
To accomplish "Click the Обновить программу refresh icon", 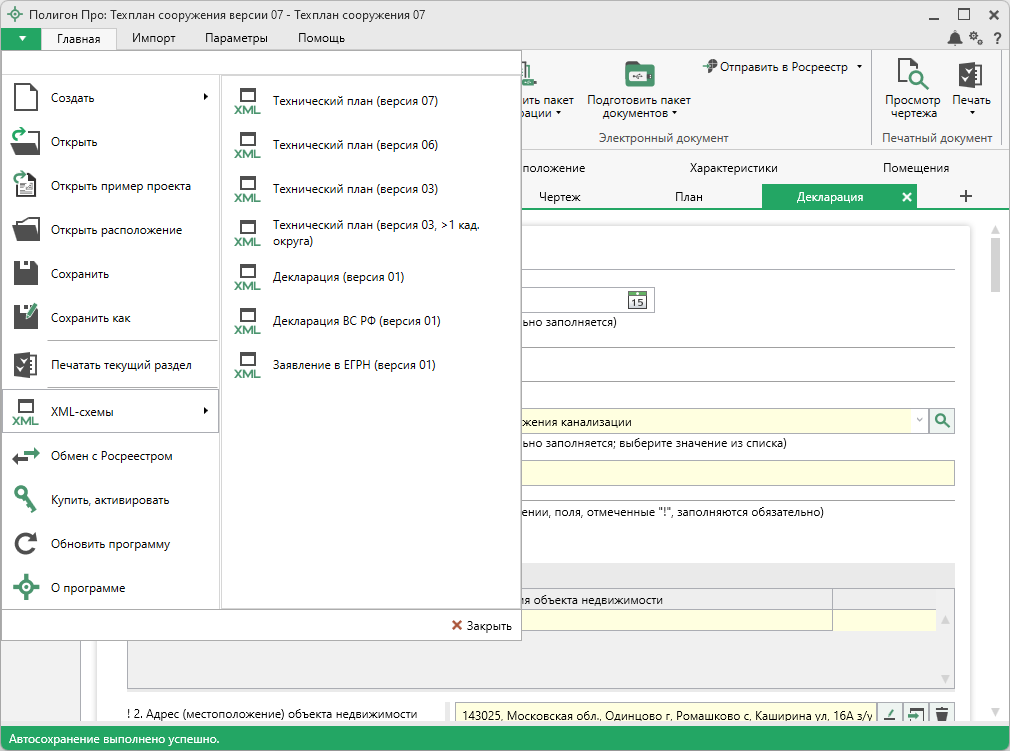I will tap(26, 544).
